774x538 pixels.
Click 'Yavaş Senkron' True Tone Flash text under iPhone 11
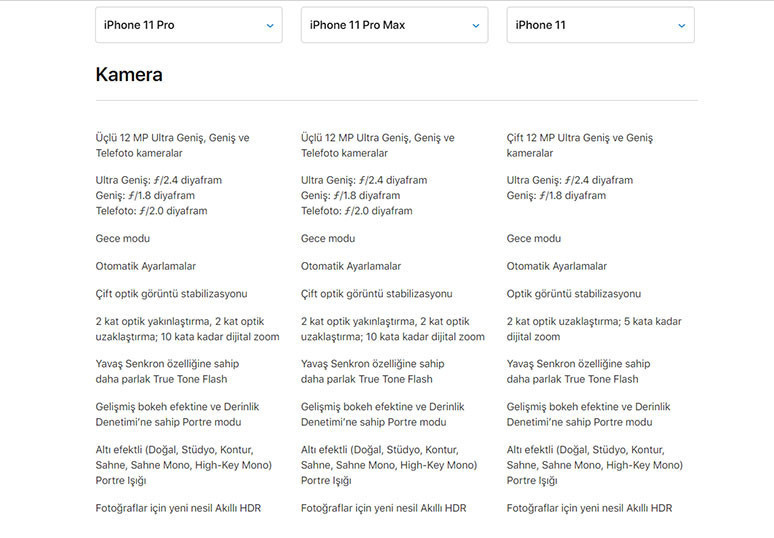579,372
